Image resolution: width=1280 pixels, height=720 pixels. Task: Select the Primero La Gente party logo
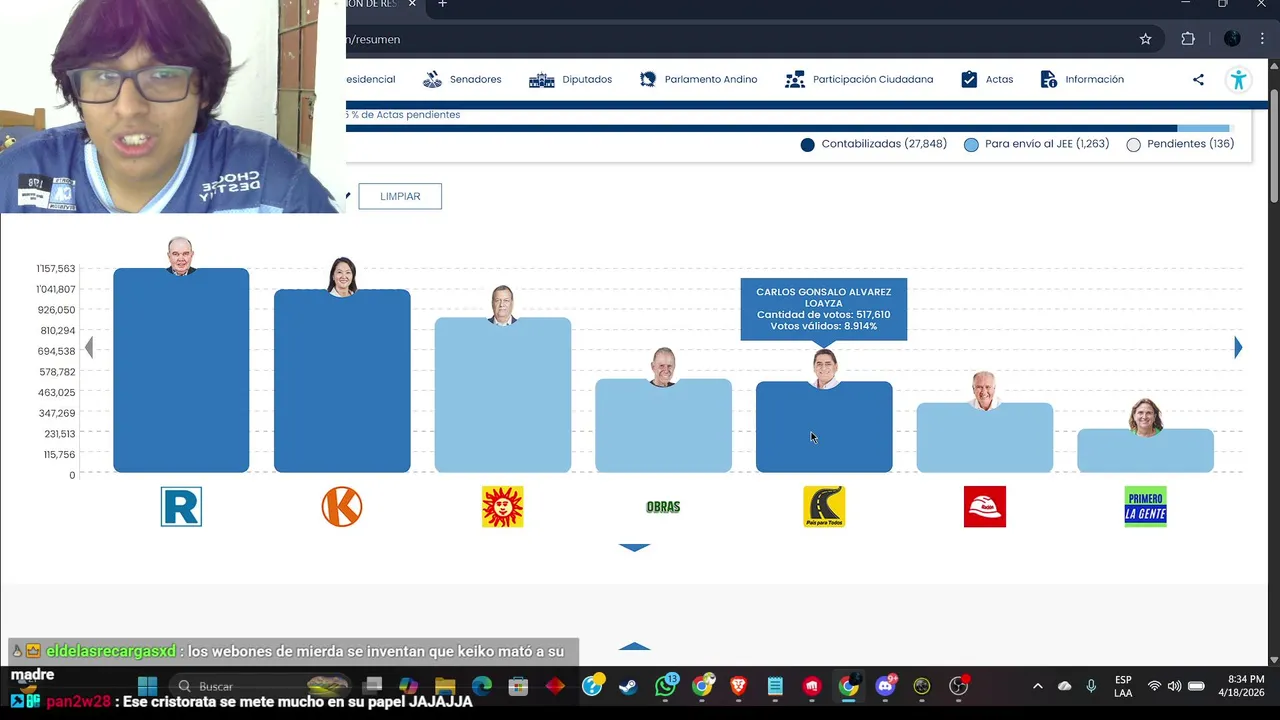(x=1145, y=507)
